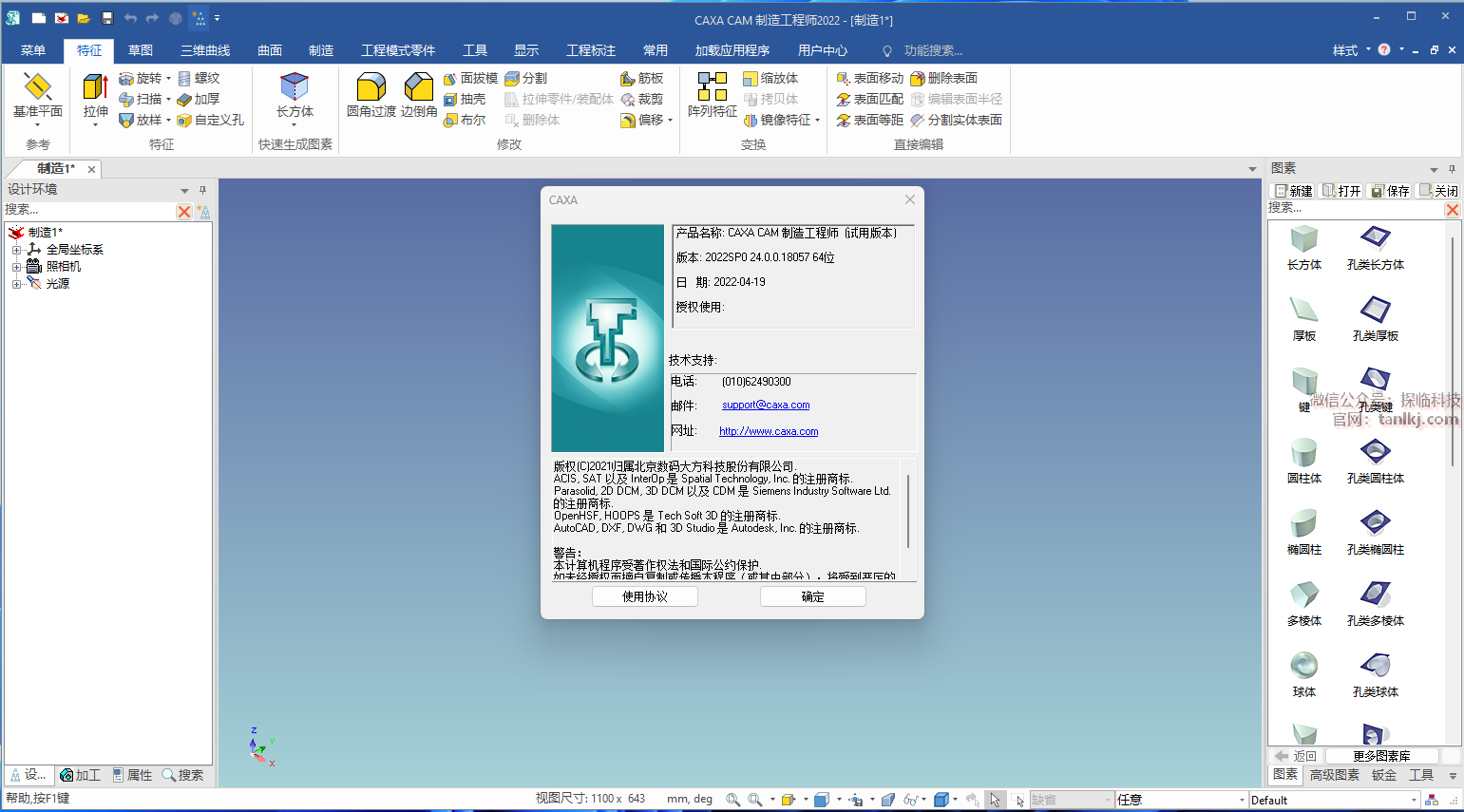Click 更多图素库 button

[1381, 756]
